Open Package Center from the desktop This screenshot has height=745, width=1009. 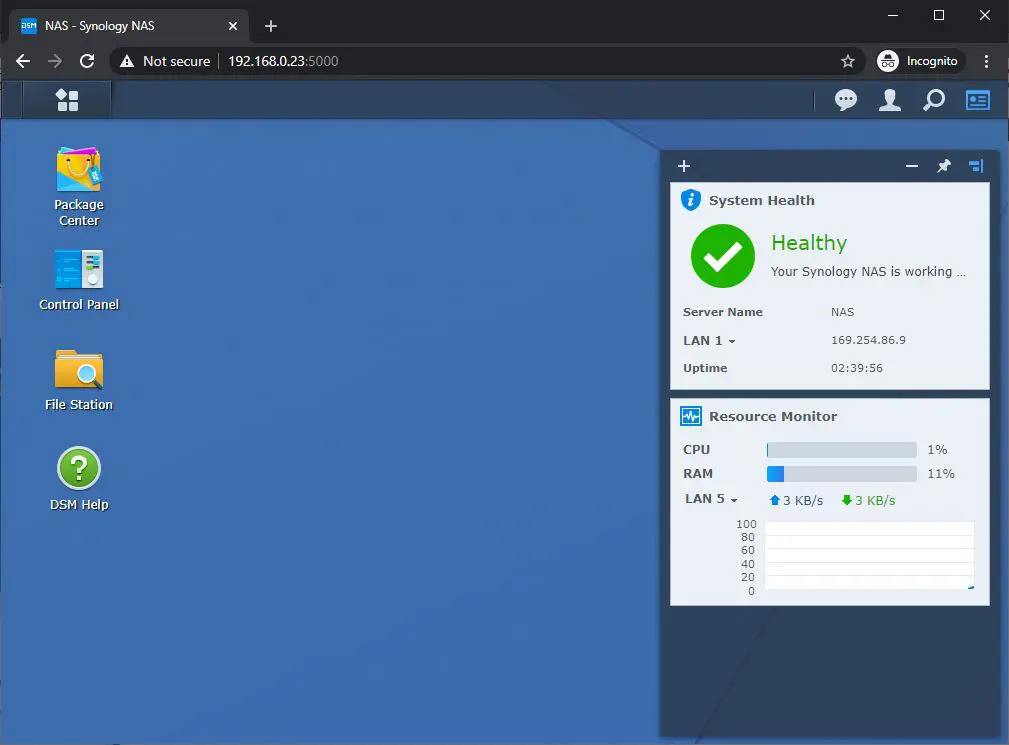pos(79,187)
